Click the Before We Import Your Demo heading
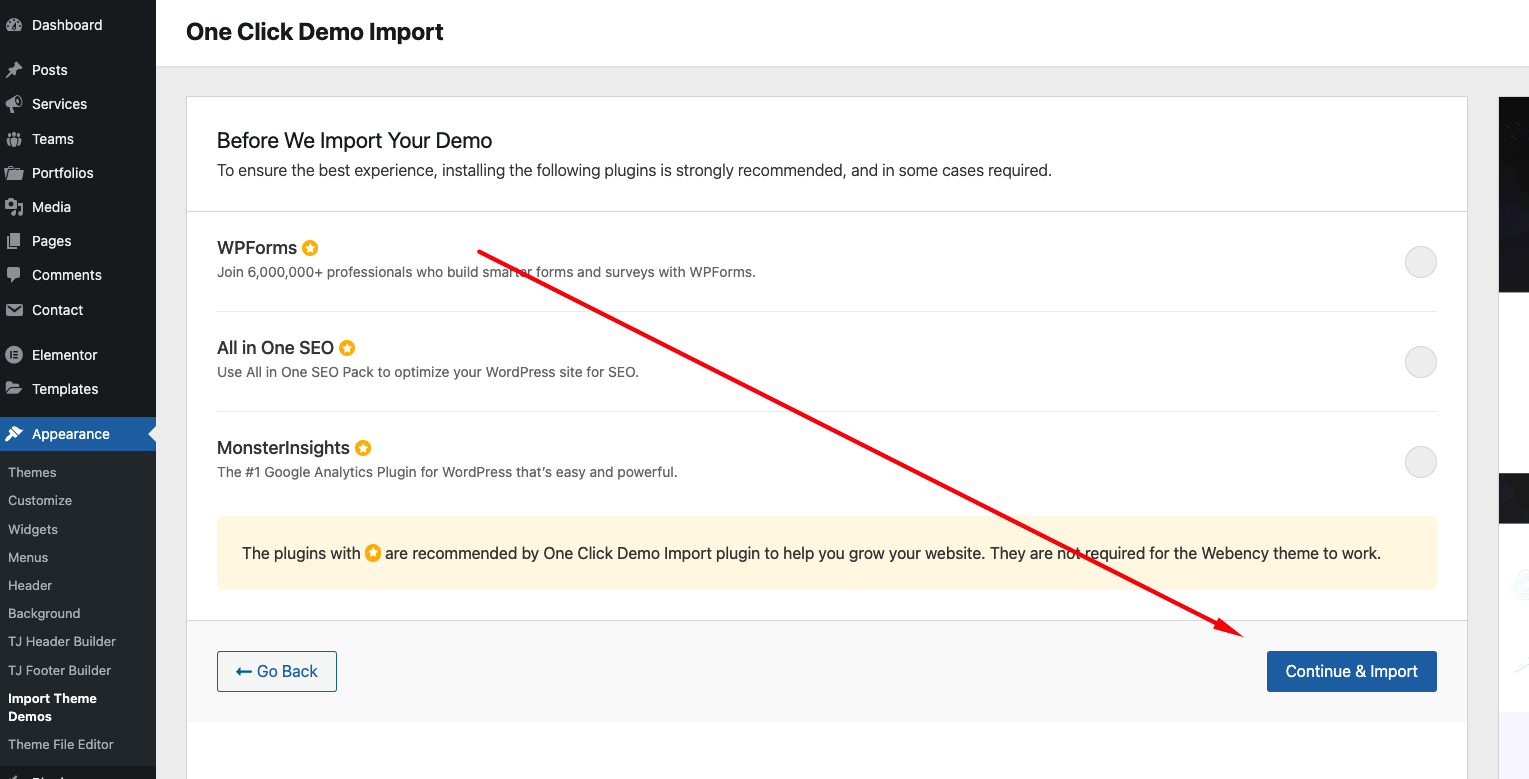The height and width of the screenshot is (779, 1529). [354, 140]
